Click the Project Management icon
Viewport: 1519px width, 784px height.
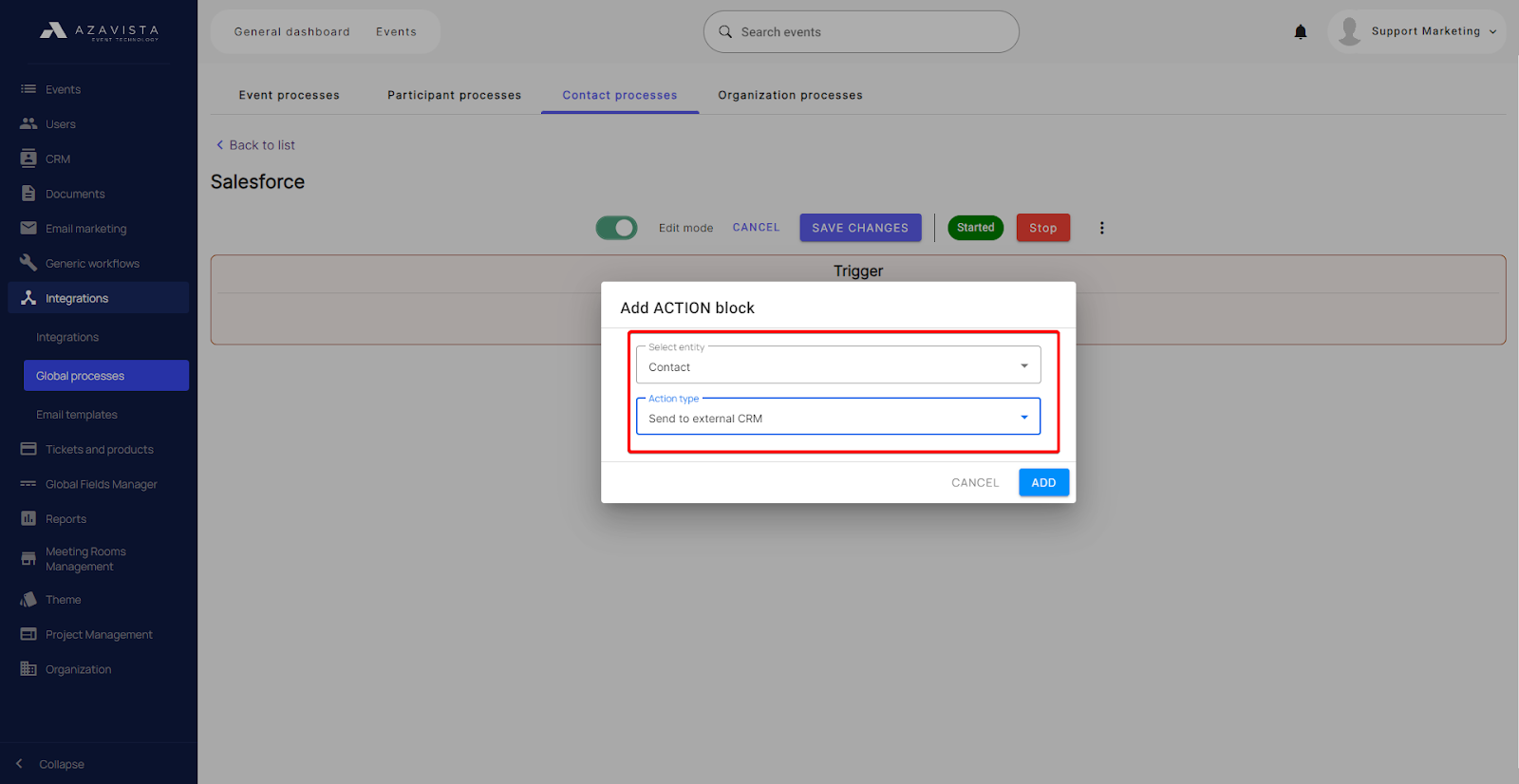tap(28, 634)
